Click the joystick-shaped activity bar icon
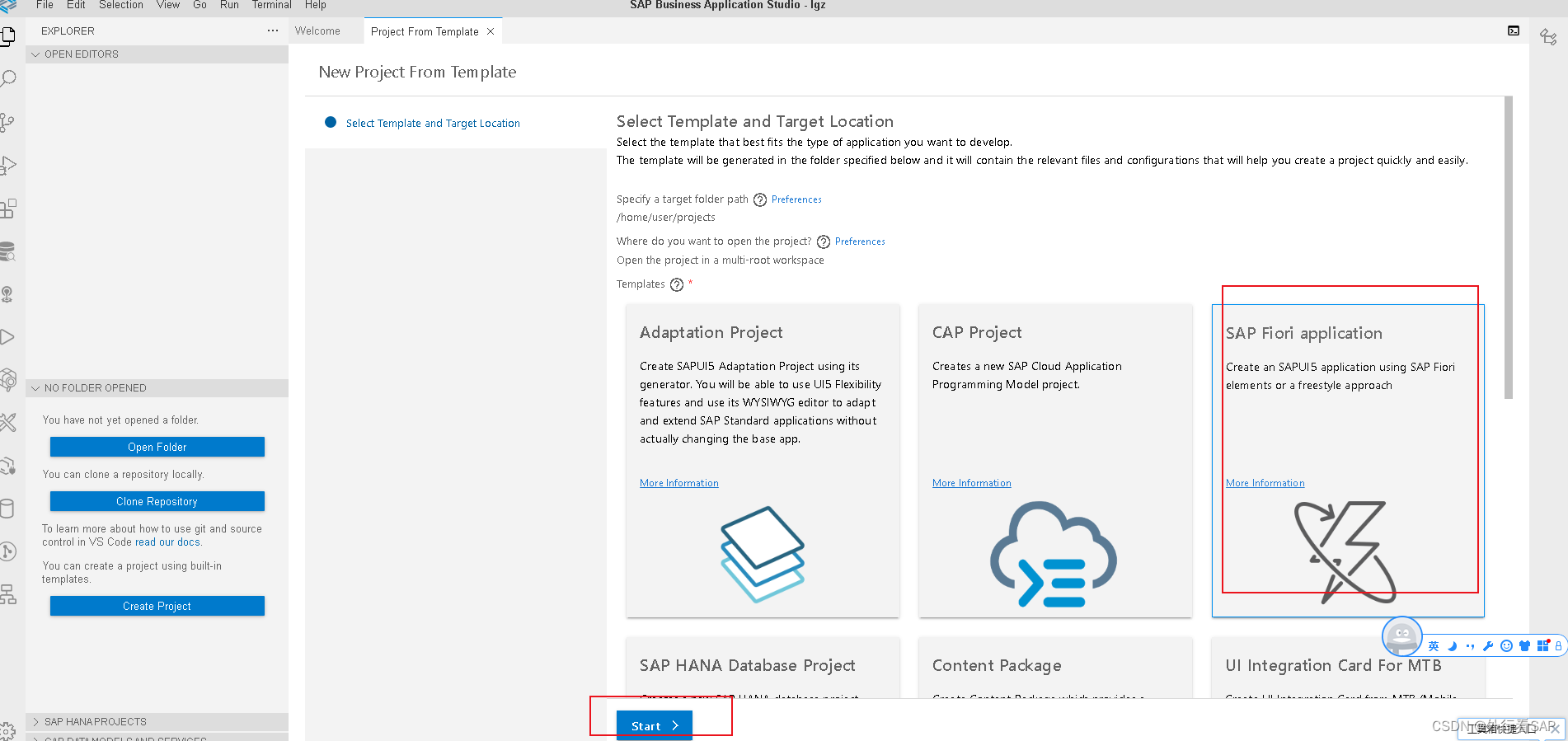1568x741 pixels. click(8, 294)
